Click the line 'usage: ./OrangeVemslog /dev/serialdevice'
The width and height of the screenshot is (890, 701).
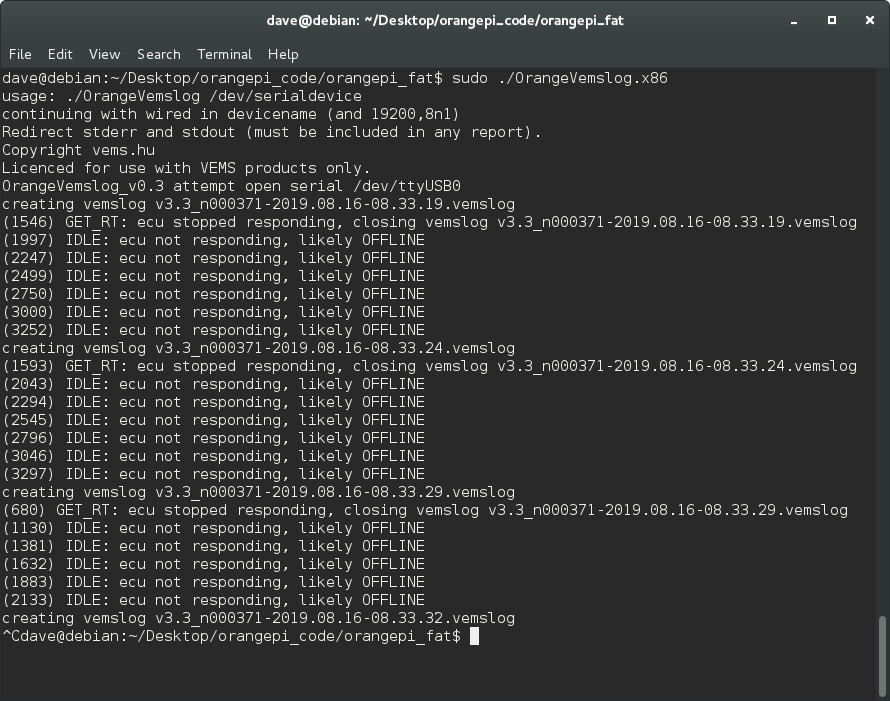(182, 96)
